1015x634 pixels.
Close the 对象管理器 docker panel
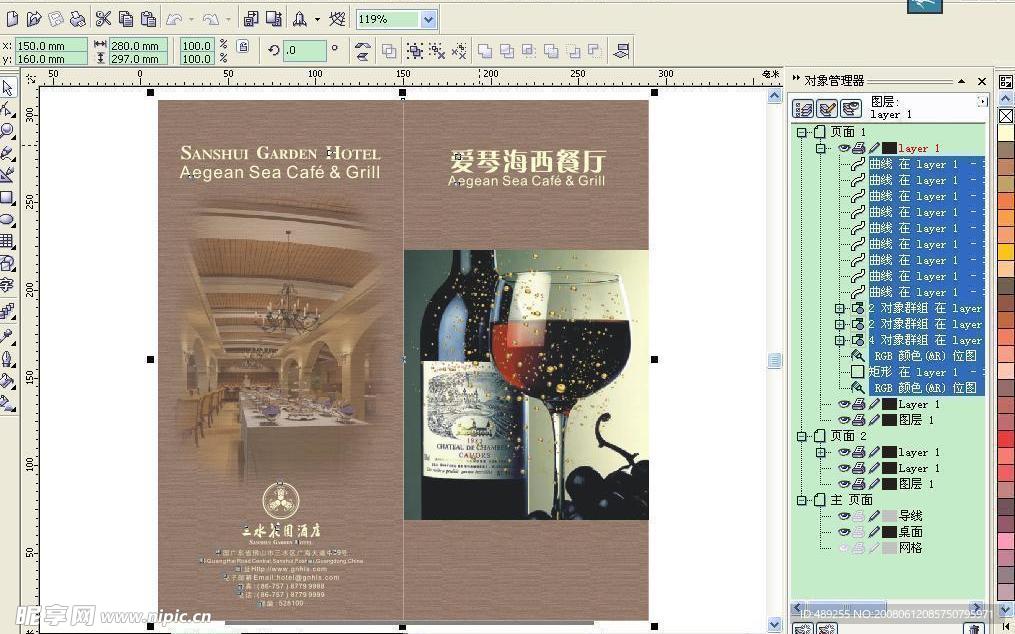click(x=982, y=81)
